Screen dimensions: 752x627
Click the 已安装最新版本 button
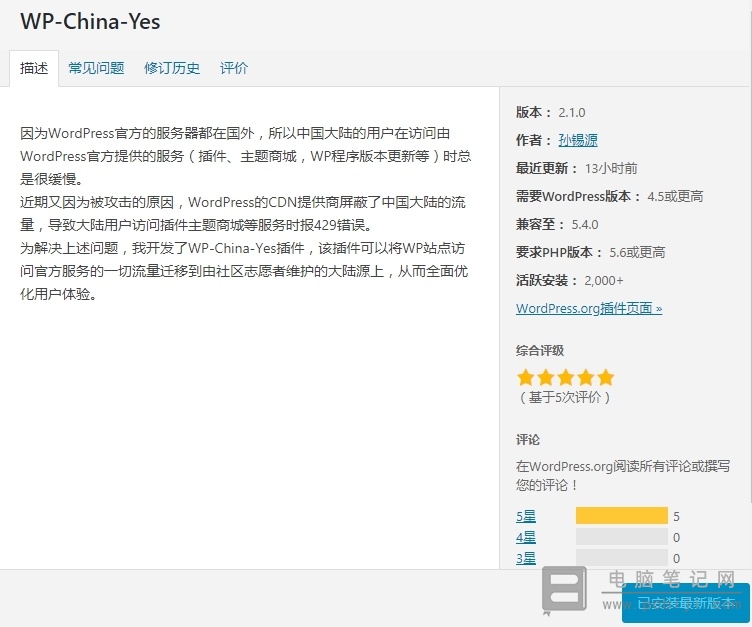[686, 603]
